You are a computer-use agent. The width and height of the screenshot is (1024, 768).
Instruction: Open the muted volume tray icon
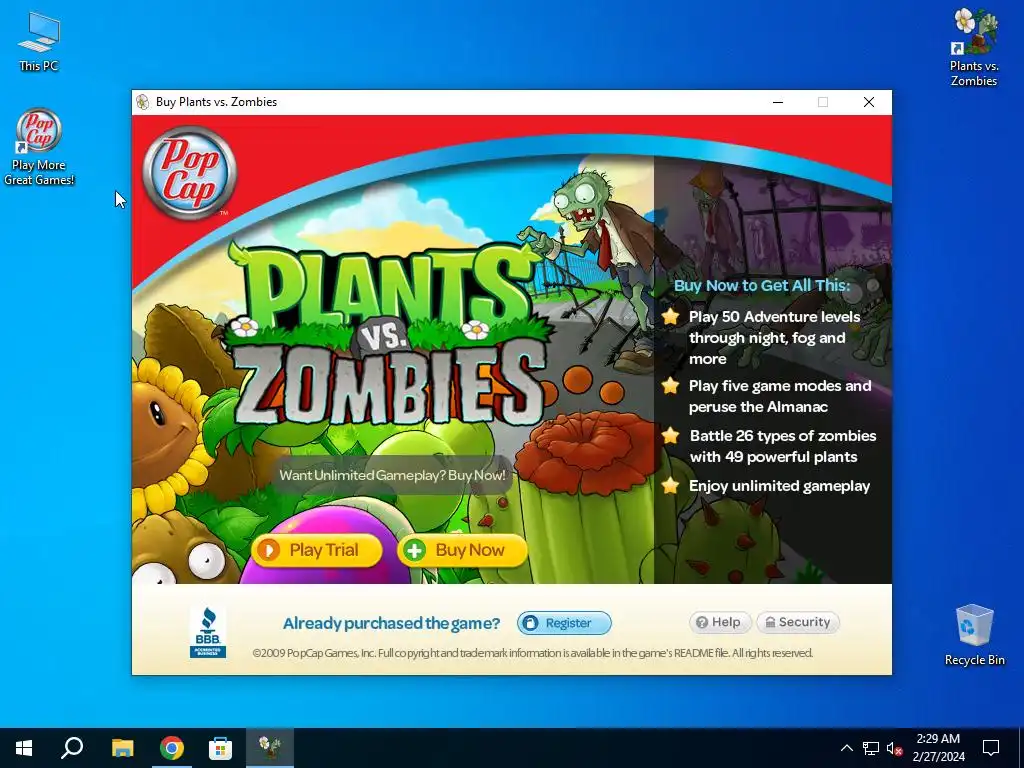[x=894, y=748]
